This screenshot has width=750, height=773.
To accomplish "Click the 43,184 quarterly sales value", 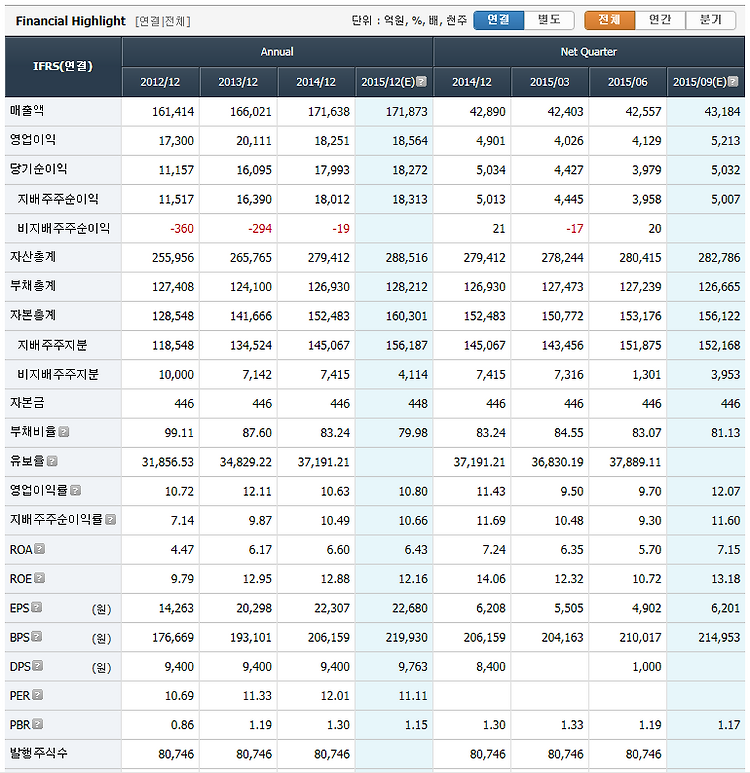I will click(x=722, y=112).
